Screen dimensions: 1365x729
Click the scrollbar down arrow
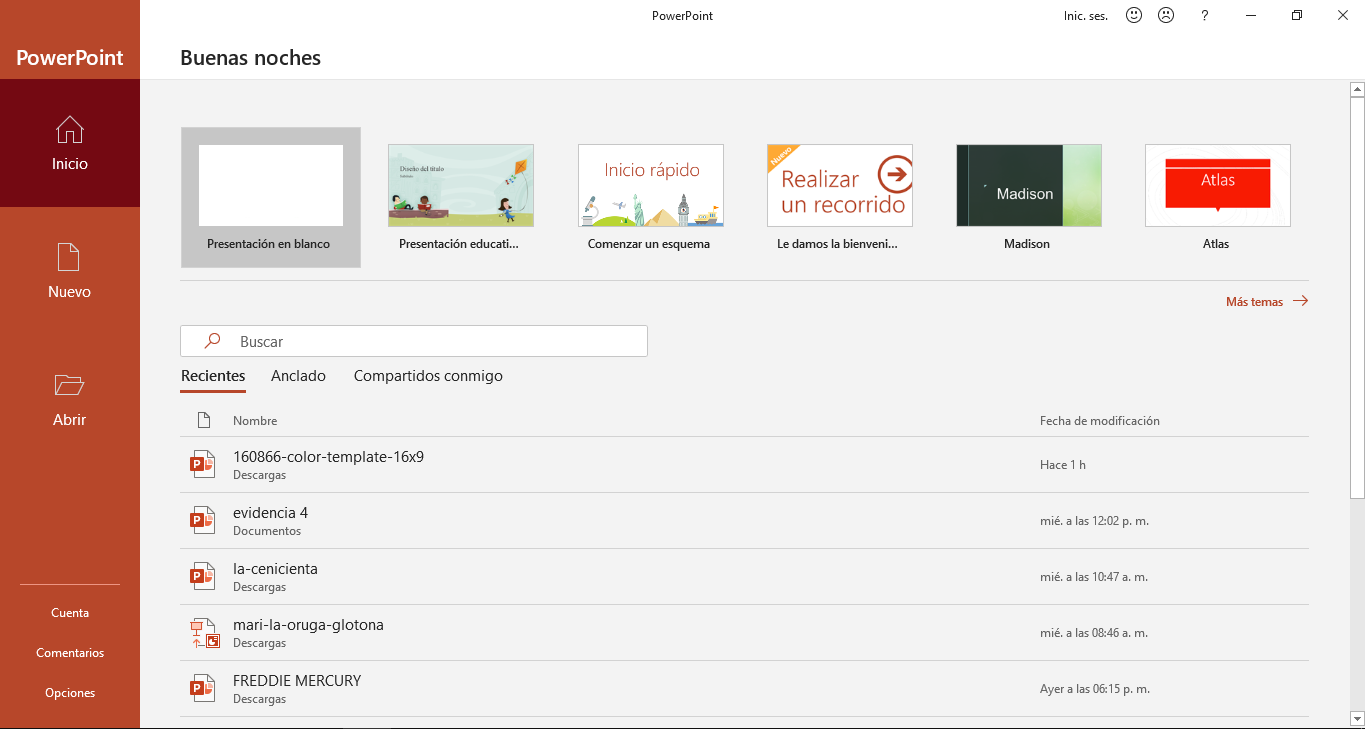click(x=1356, y=716)
